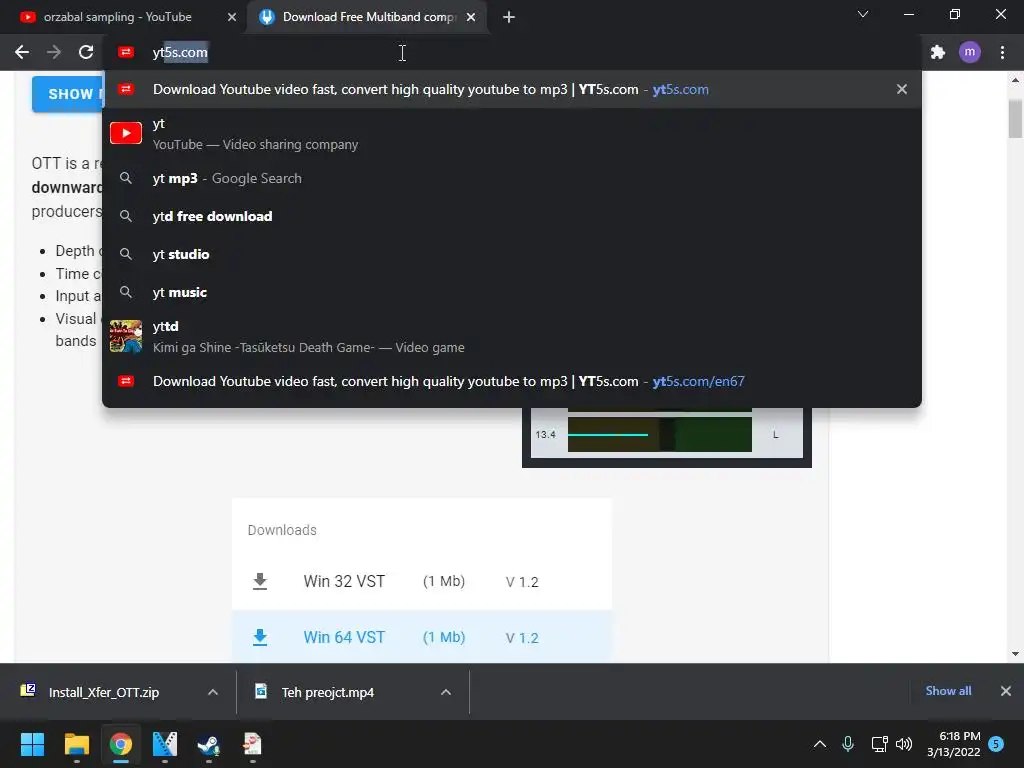Screen dimensions: 1024x768
Task: Expand options for Install_Xfer_OTT.zip
Action: click(x=213, y=692)
